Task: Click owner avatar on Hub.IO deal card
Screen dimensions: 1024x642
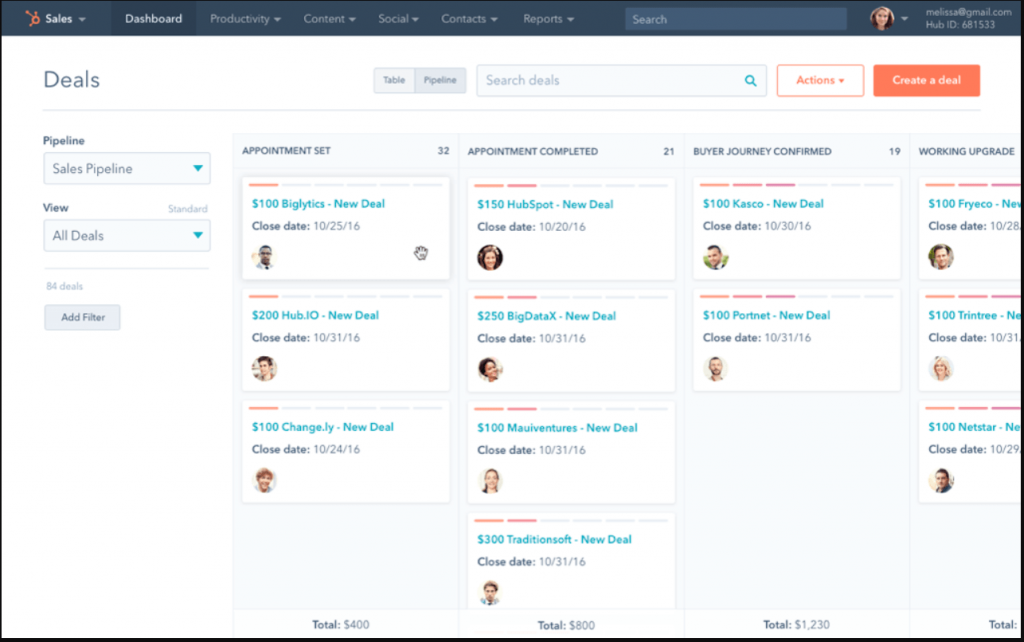Action: tap(264, 368)
